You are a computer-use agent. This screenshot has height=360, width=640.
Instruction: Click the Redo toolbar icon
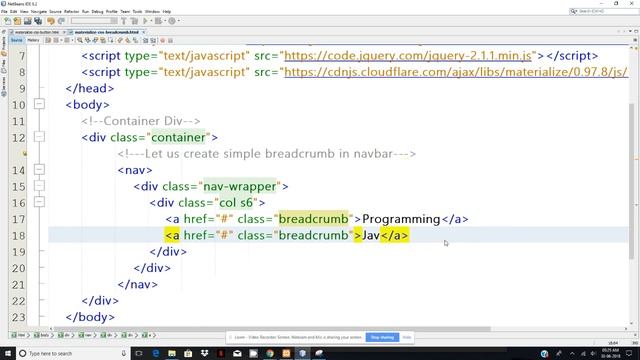tap(61, 21)
